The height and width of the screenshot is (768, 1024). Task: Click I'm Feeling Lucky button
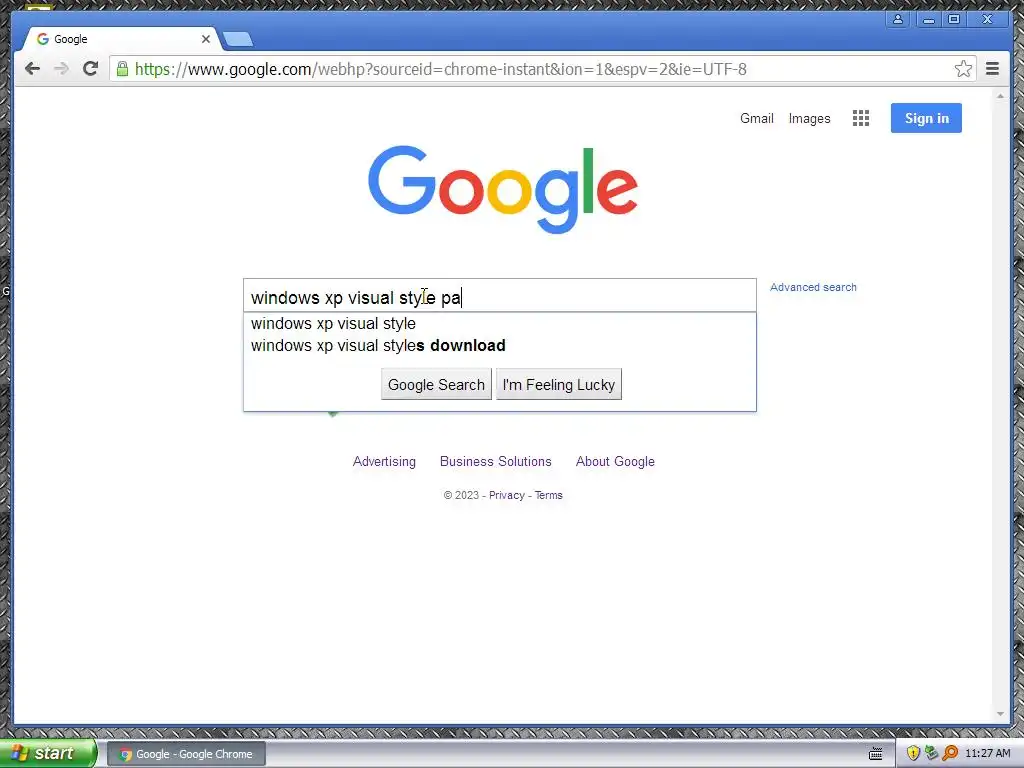[x=559, y=385]
